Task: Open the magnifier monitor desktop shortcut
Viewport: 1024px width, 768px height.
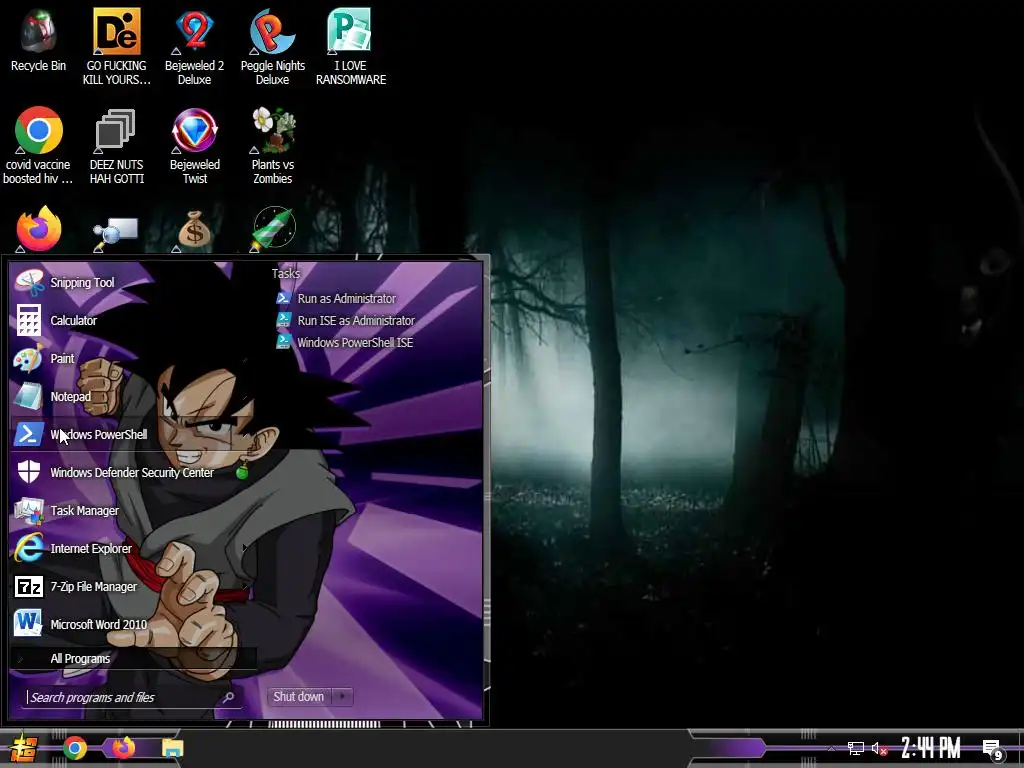Action: coord(116,233)
